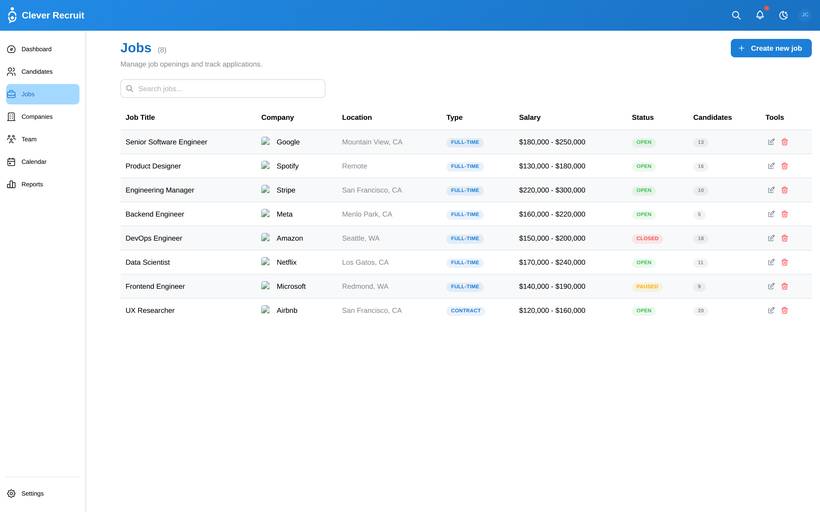Edit the Frontend Engineer job
820x512 pixels.
tap(771, 286)
